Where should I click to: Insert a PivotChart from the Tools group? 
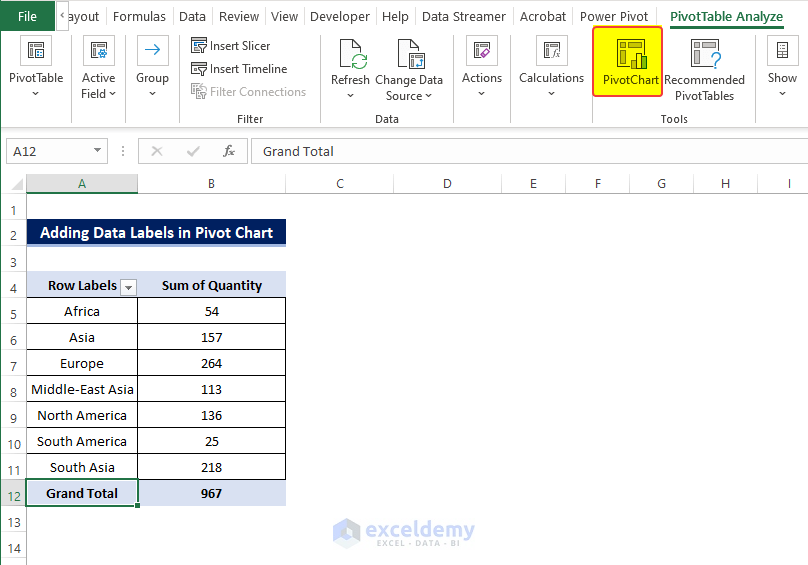pos(628,62)
